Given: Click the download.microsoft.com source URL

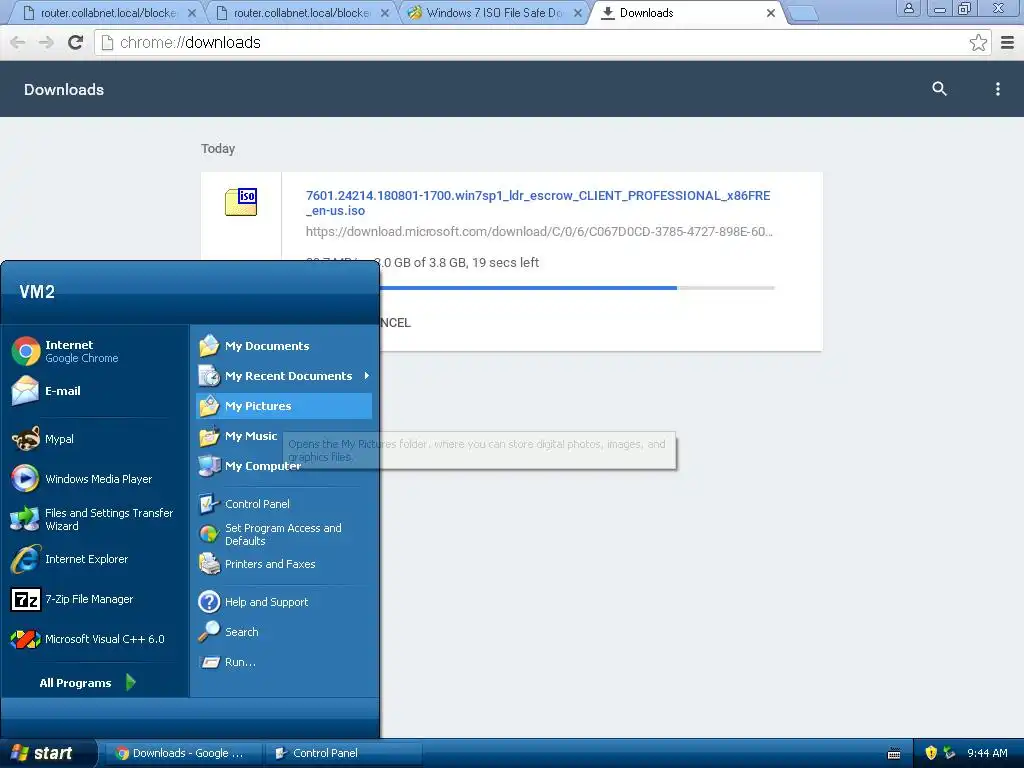Looking at the screenshot, I should pyautogui.click(x=539, y=231).
